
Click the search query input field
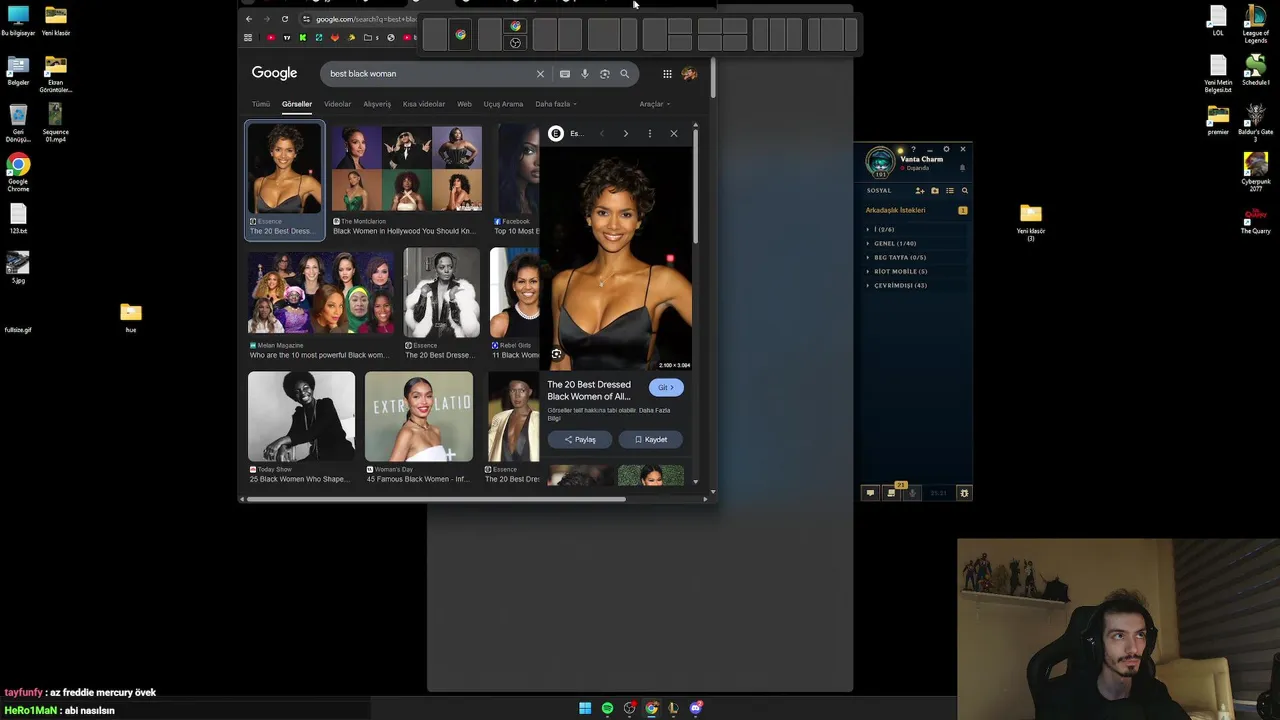tap(430, 73)
